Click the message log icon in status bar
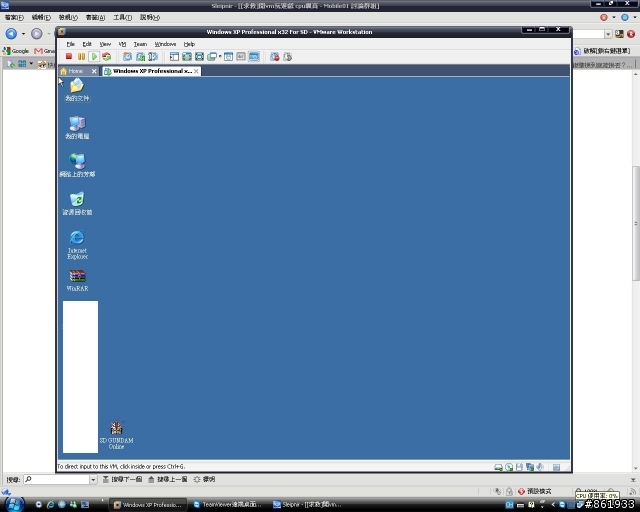 coord(556,467)
